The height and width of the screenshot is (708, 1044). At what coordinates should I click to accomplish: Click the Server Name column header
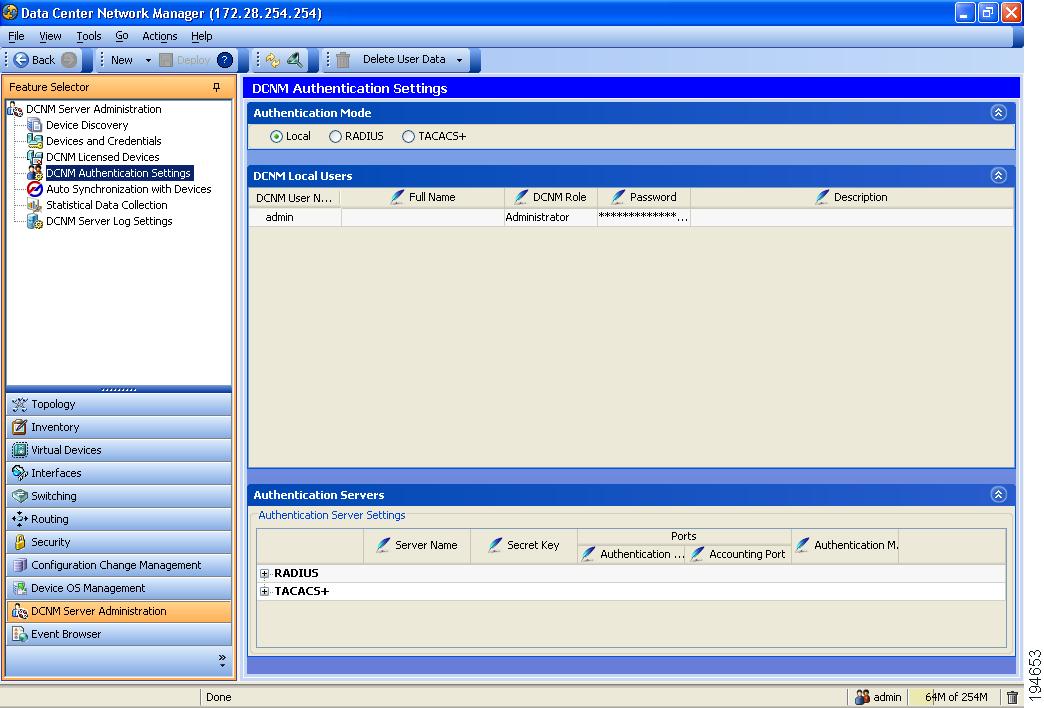(x=417, y=545)
